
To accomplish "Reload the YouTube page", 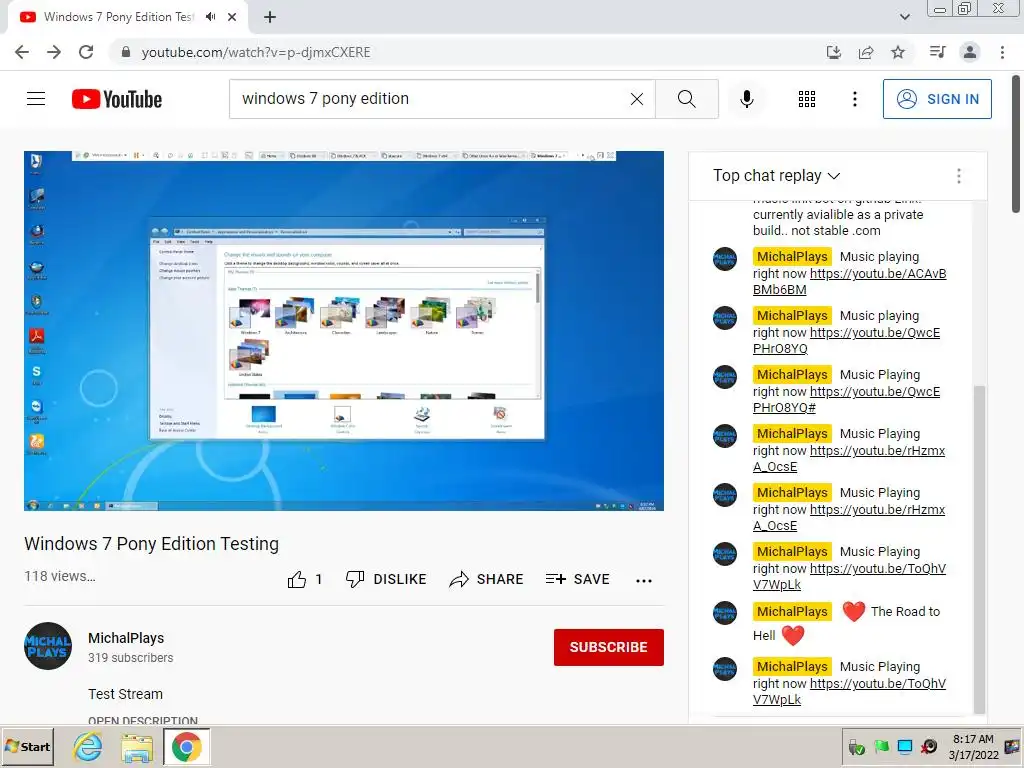I will (86, 52).
